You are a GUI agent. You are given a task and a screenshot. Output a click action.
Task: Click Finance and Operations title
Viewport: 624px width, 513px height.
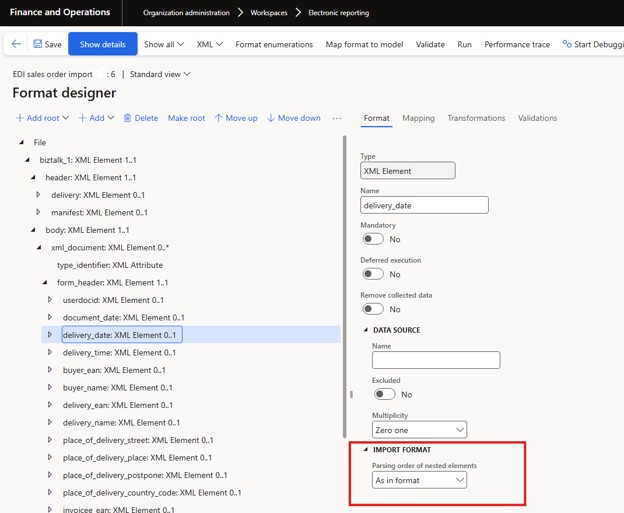(x=60, y=12)
